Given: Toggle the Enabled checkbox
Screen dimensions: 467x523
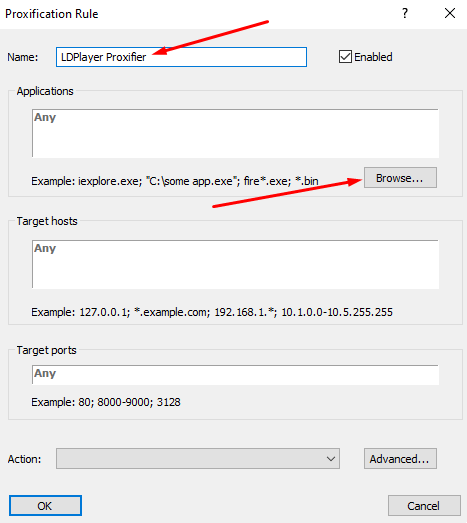Looking at the screenshot, I should [345, 57].
